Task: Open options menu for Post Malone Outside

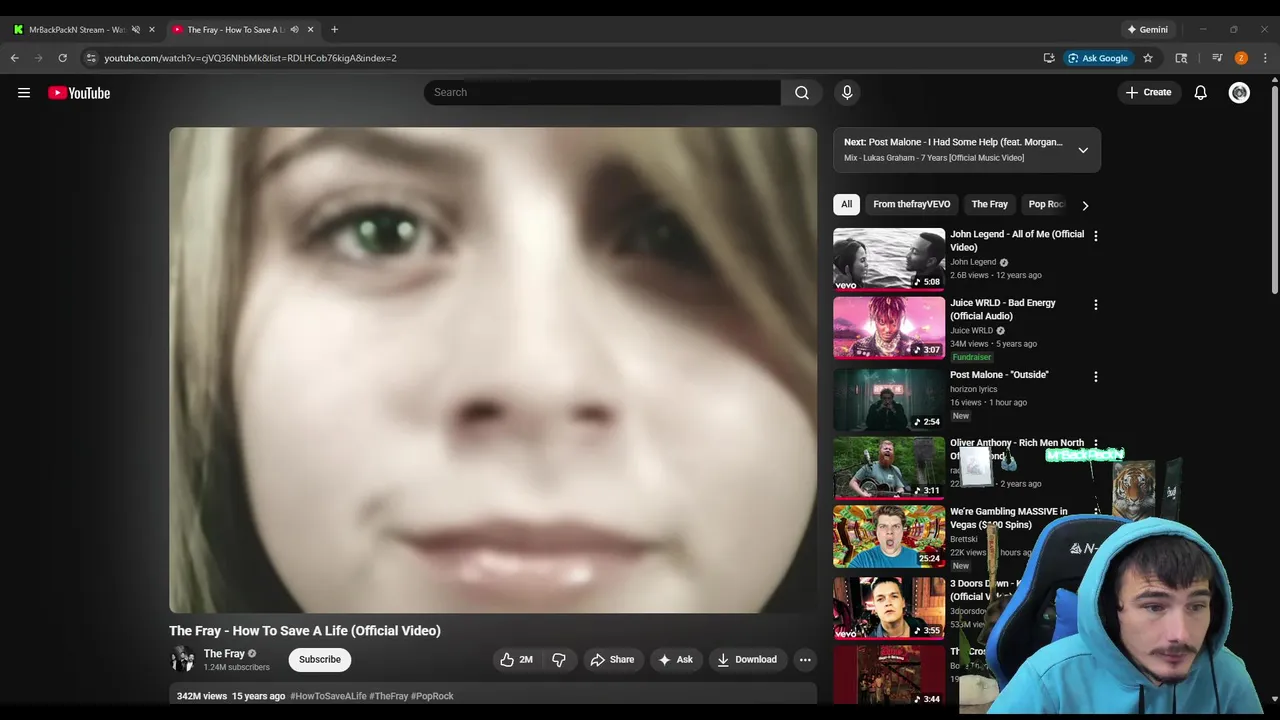Action: [1095, 377]
